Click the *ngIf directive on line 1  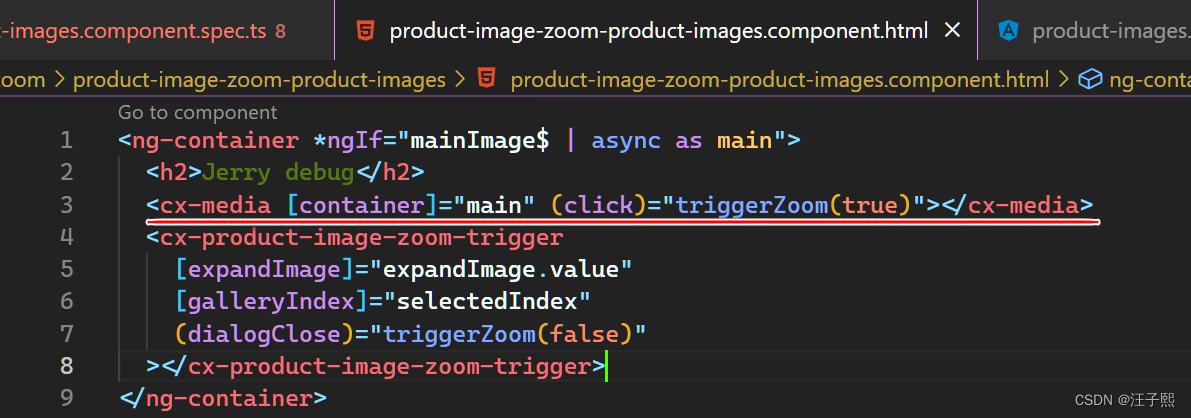348,140
